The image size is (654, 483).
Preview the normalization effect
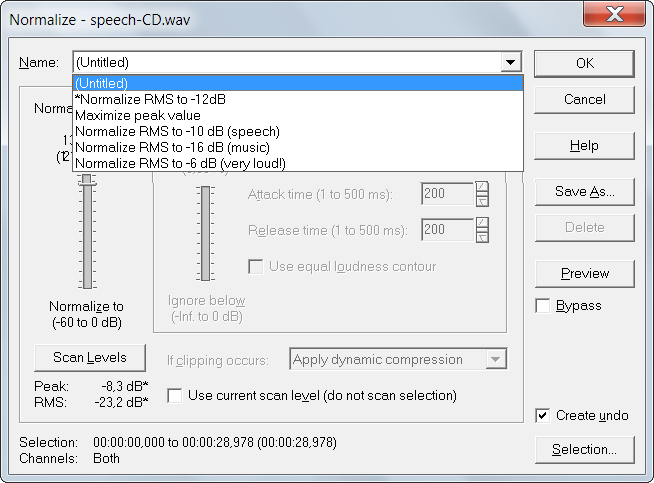[x=584, y=273]
